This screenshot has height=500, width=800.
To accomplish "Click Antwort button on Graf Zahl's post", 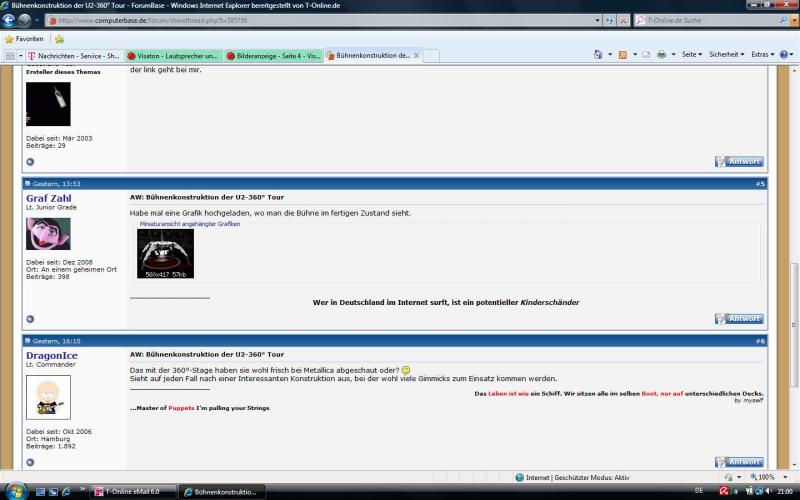I will click(x=739, y=319).
